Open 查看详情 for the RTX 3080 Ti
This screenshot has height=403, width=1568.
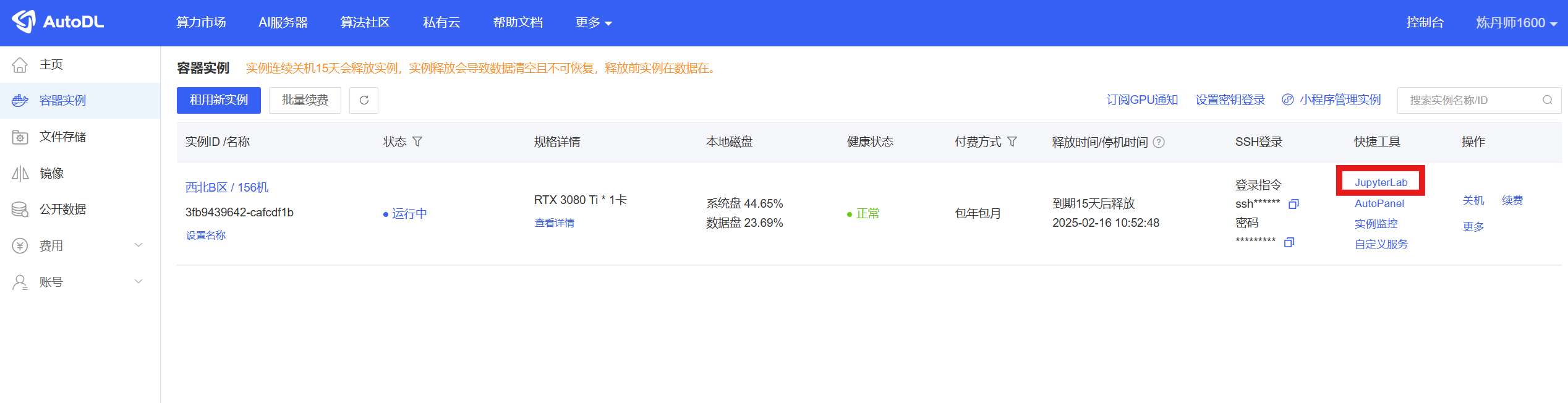click(554, 223)
